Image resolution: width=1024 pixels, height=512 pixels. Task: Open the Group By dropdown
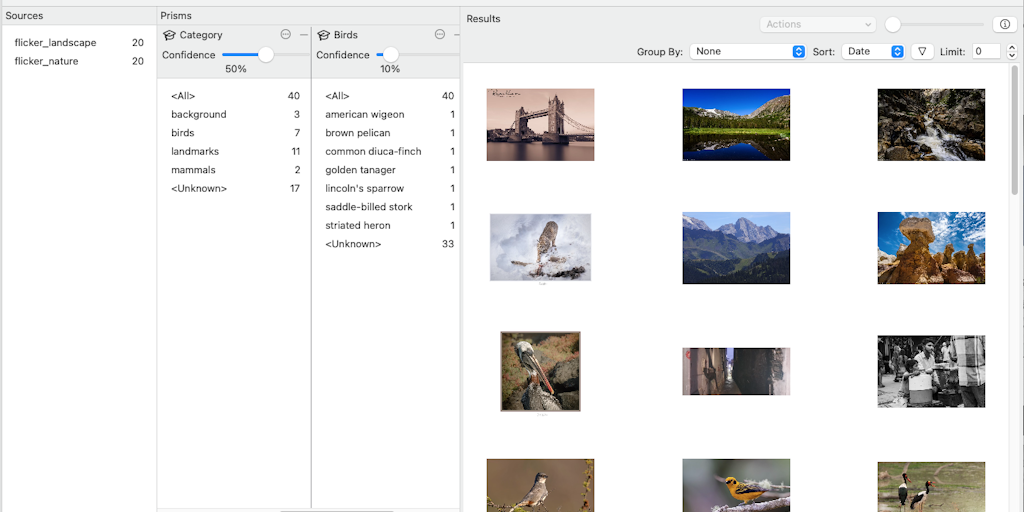pos(748,51)
